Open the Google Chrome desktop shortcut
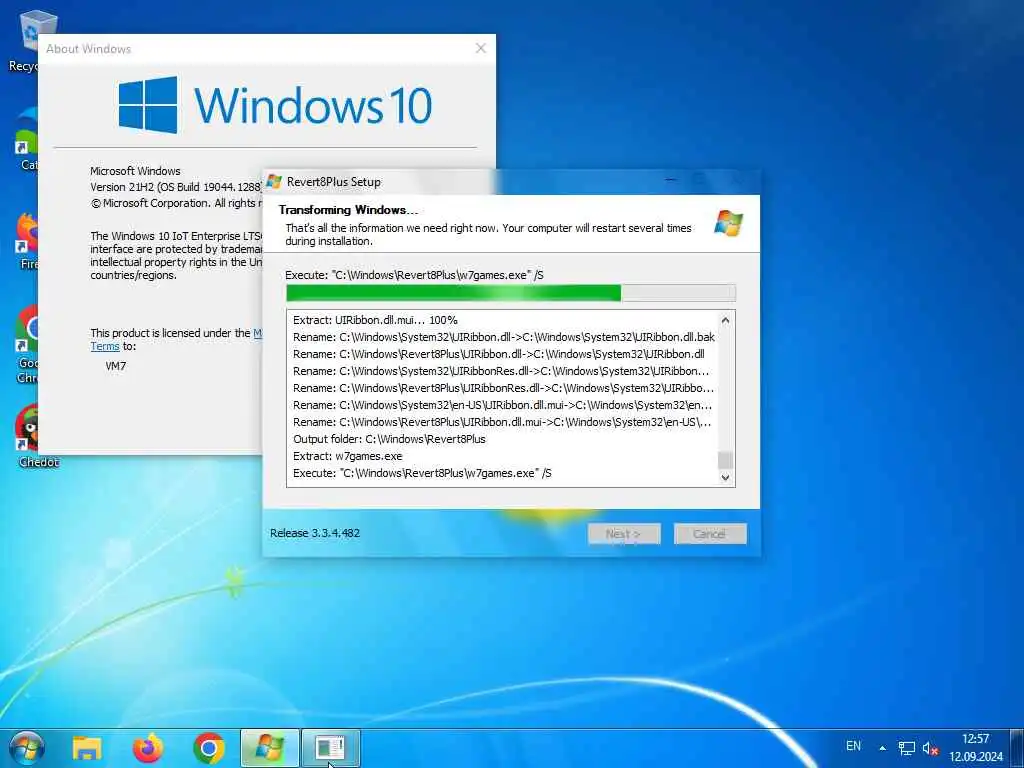Image resolution: width=1024 pixels, height=768 pixels. click(26, 346)
